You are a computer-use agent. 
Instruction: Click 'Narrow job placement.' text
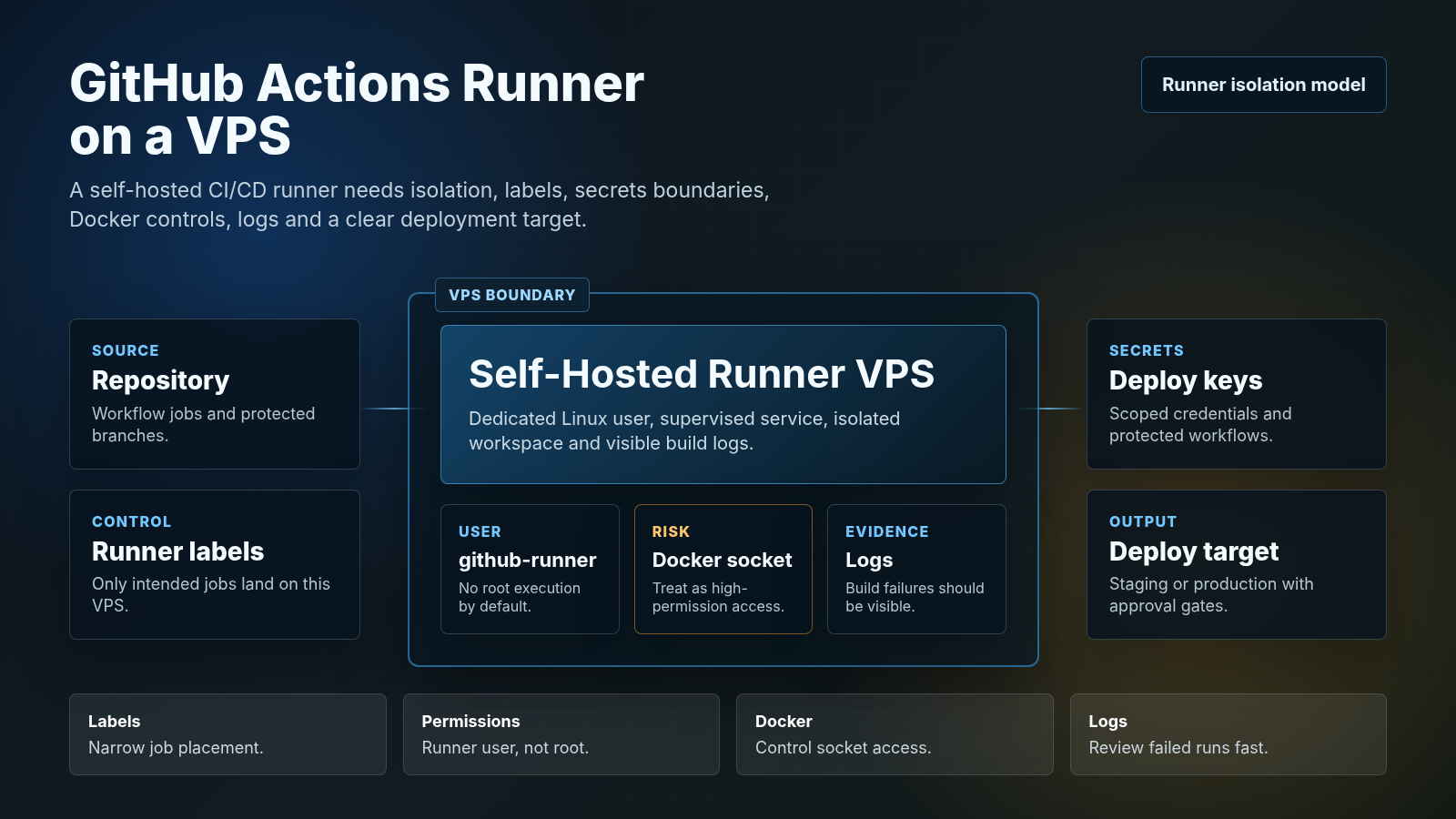(x=176, y=747)
